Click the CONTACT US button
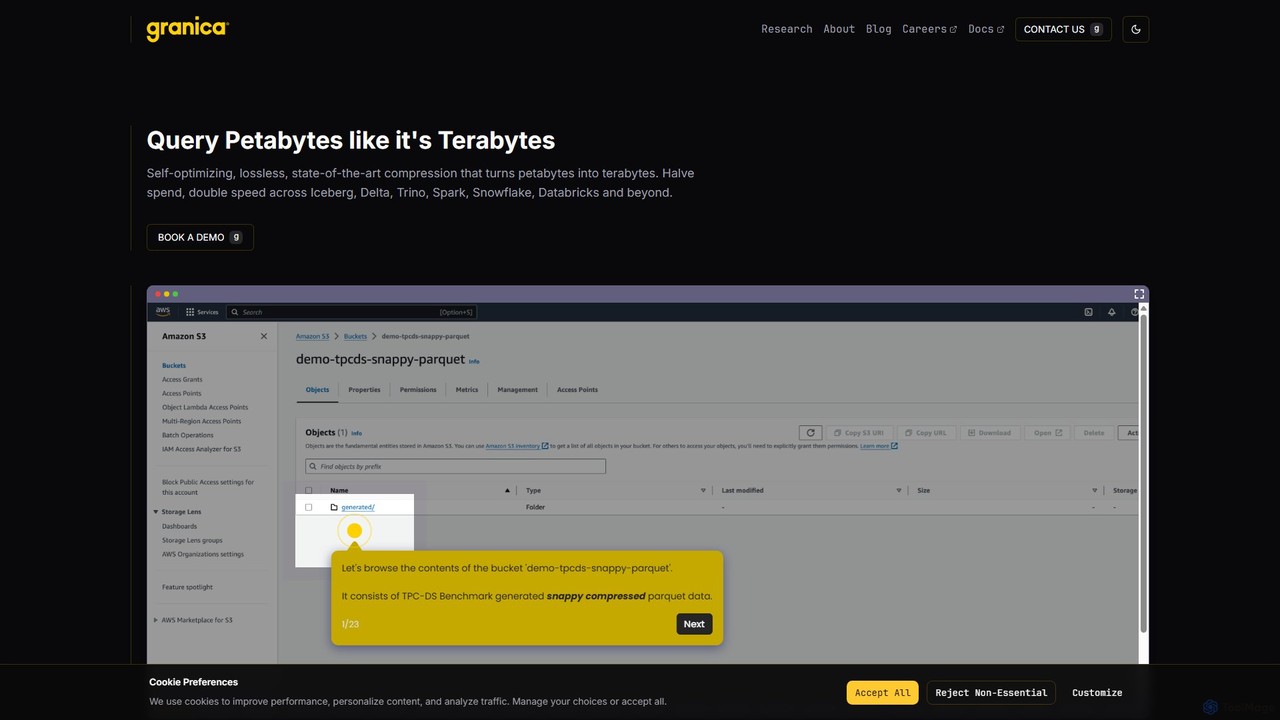 (x=1063, y=29)
